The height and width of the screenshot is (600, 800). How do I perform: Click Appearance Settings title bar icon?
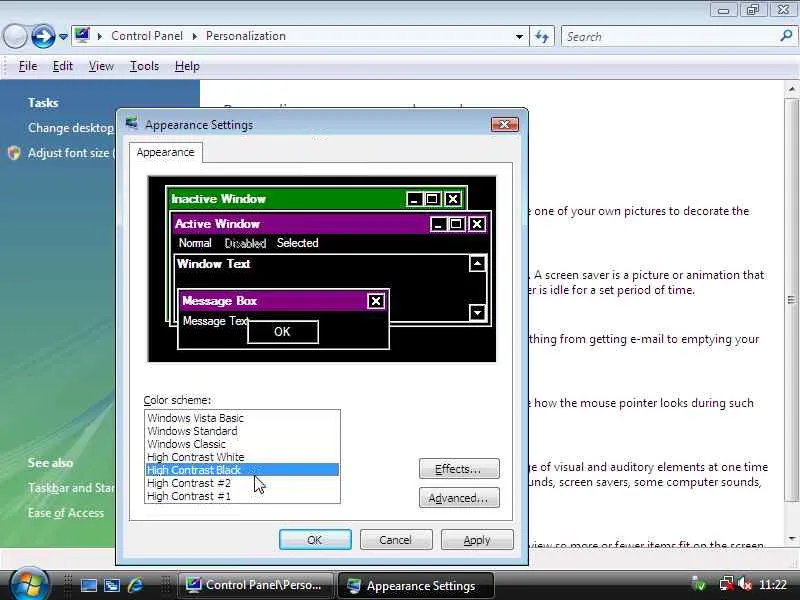coord(132,123)
